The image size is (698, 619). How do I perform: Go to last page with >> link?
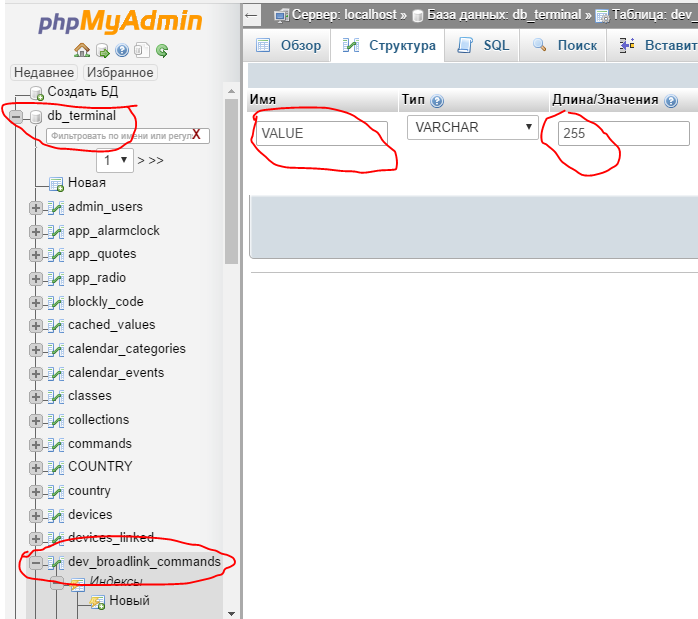point(156,161)
